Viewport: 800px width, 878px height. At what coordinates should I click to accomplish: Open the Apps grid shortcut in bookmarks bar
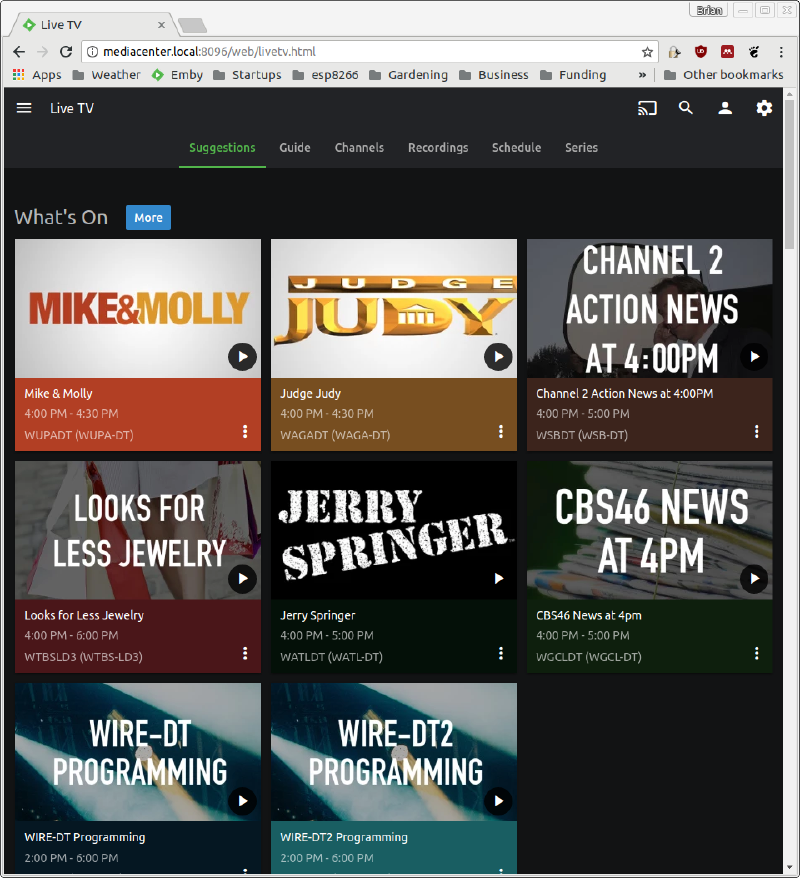click(37, 74)
